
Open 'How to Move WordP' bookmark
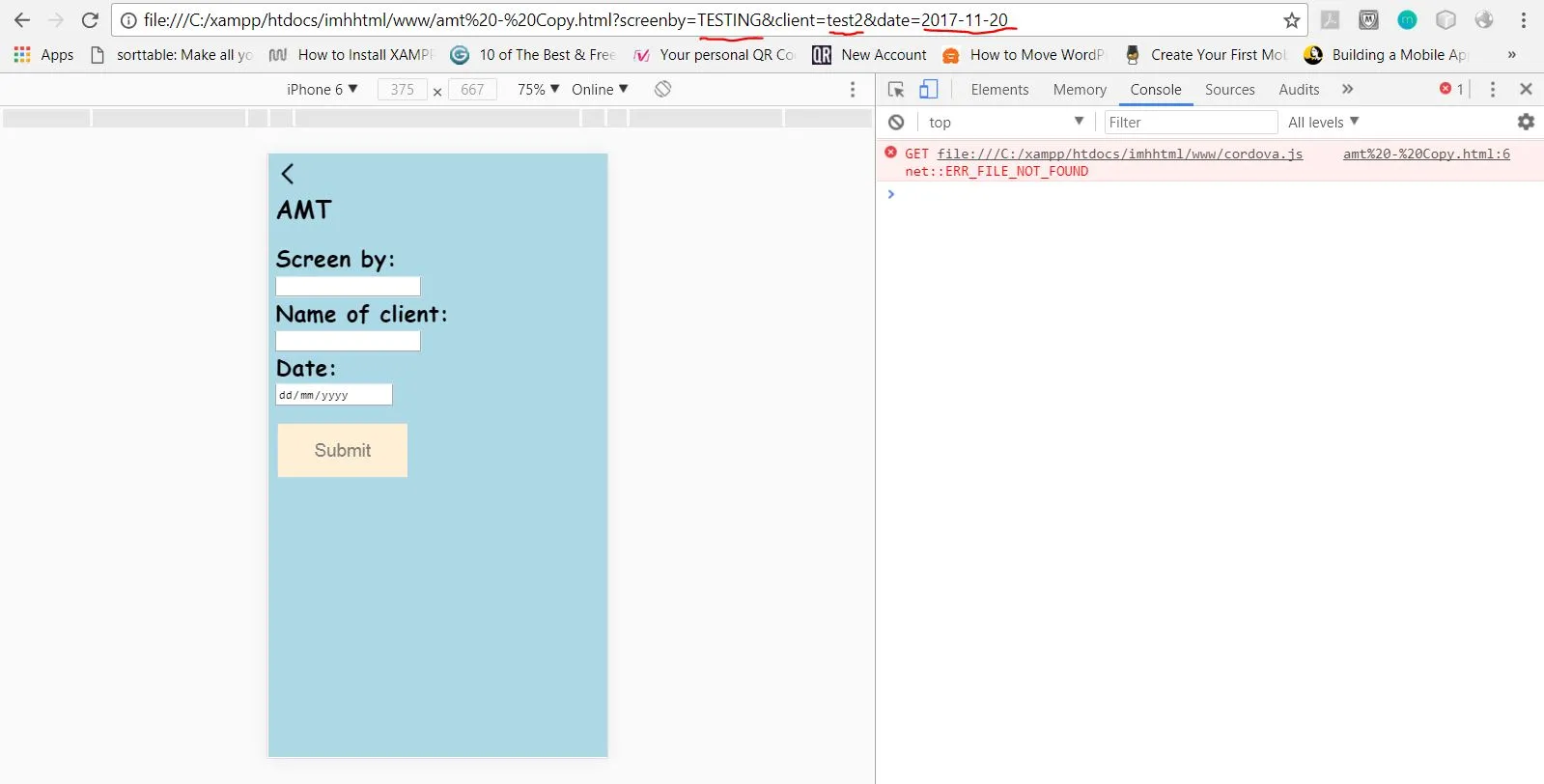tap(1025, 55)
